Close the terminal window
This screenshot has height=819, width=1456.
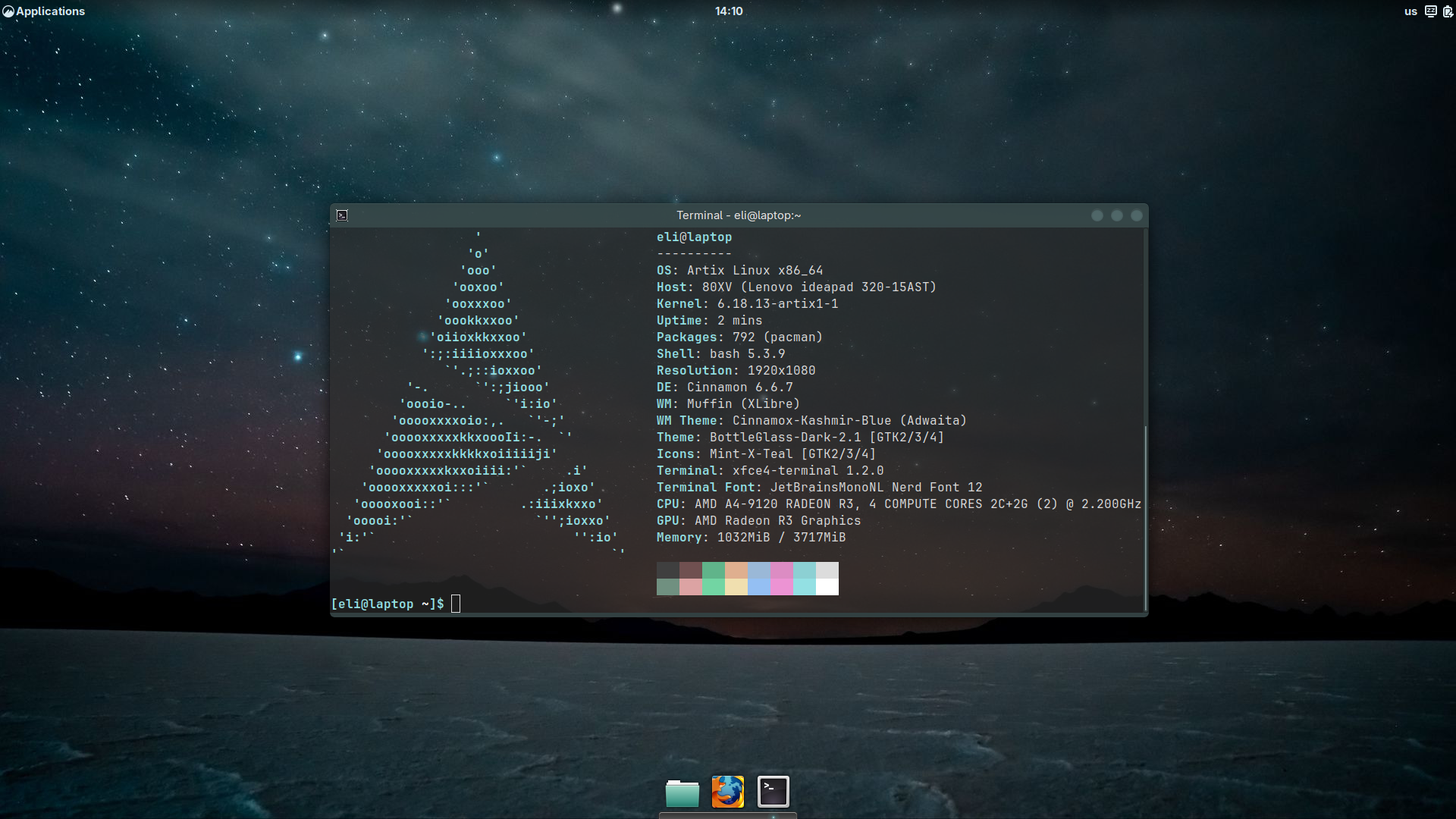pos(1136,215)
